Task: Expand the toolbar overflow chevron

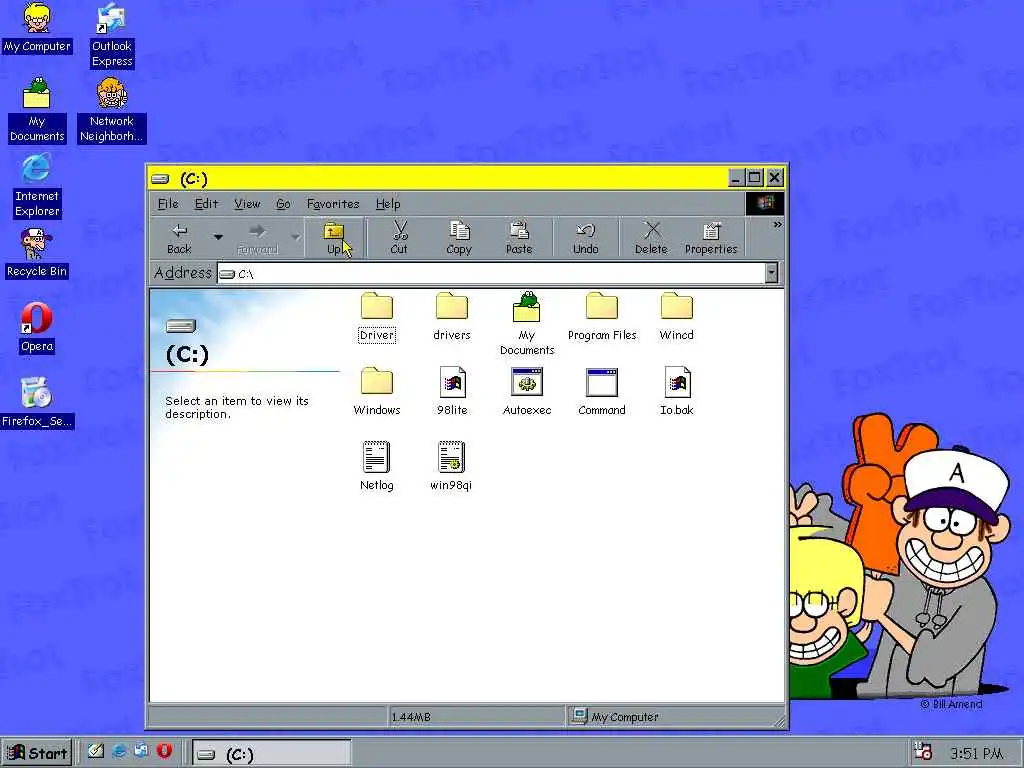Action: tap(777, 225)
